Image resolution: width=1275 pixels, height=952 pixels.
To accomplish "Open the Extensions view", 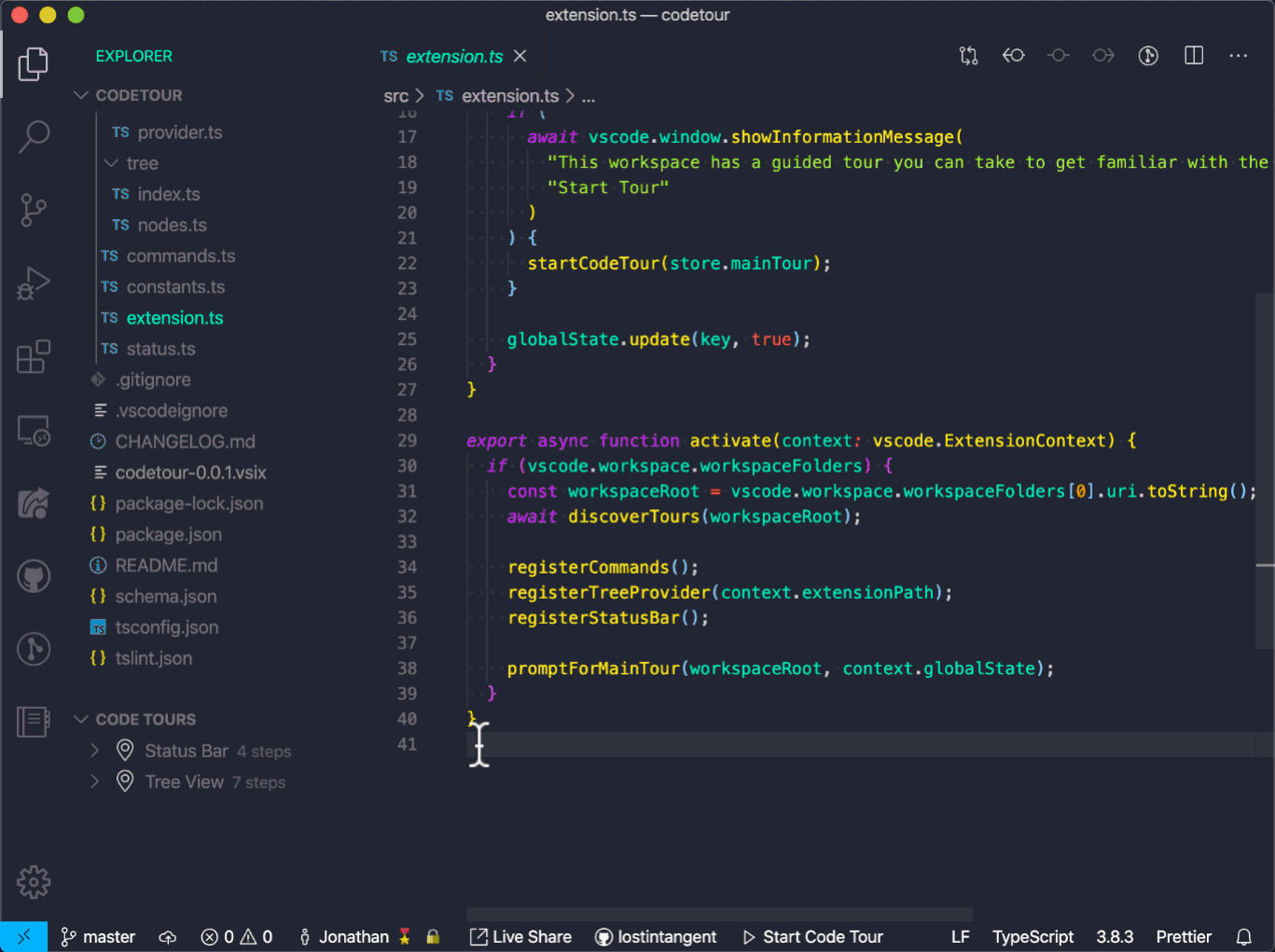I will tap(35, 356).
